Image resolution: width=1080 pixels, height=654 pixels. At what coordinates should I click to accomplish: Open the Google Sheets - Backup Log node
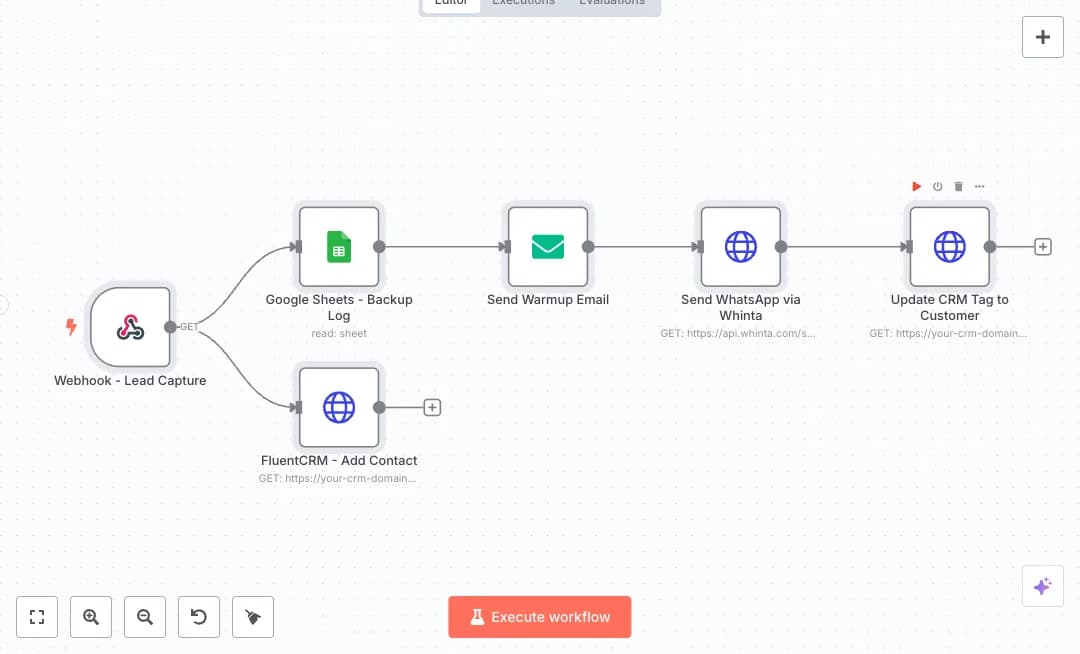pos(339,247)
